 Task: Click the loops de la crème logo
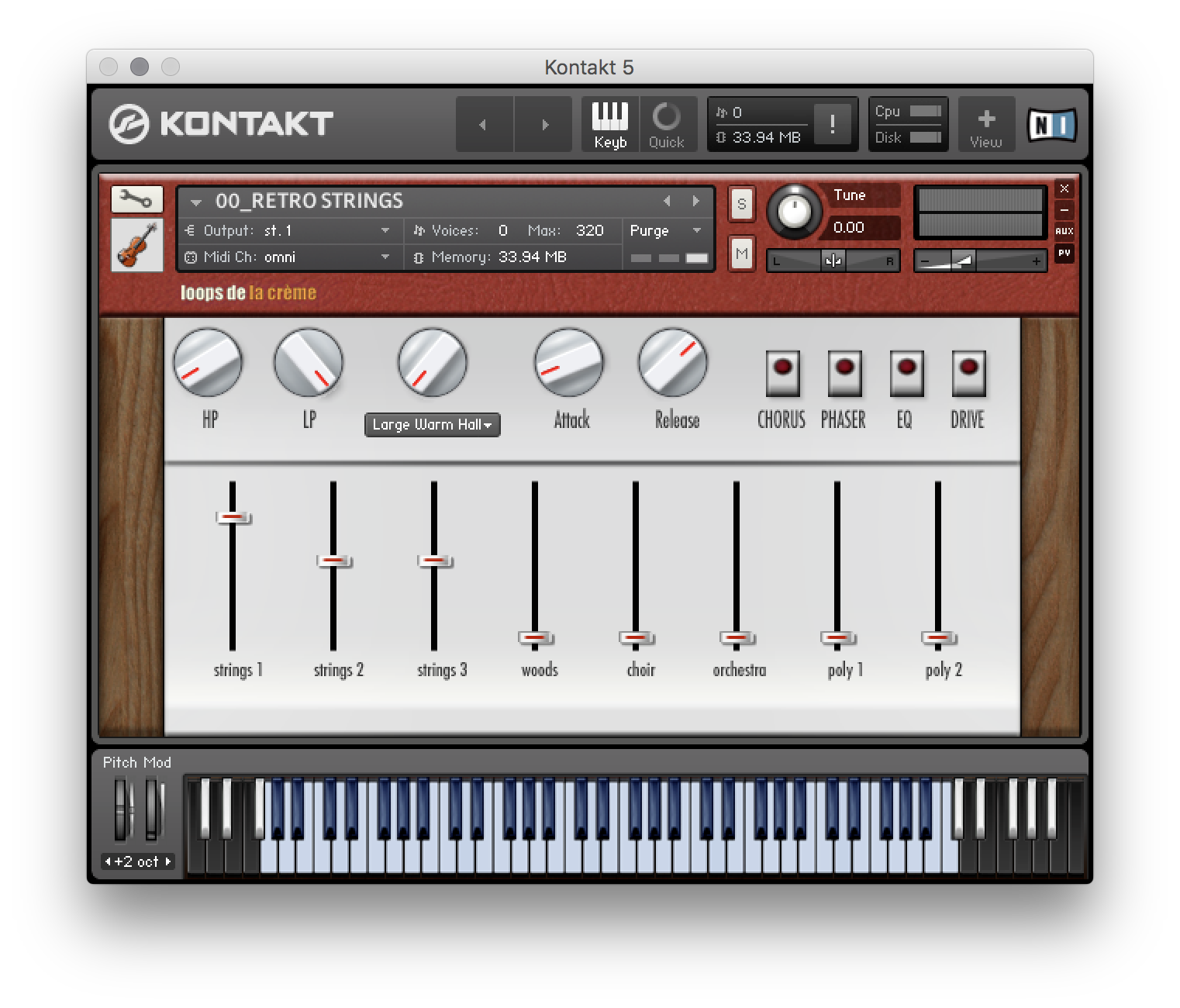click(248, 292)
